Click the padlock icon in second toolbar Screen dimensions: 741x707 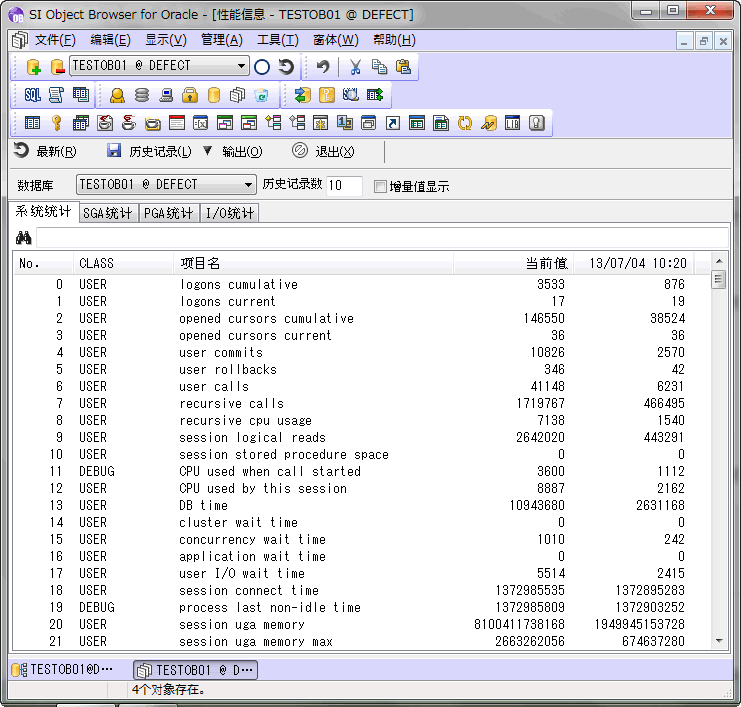pos(189,95)
